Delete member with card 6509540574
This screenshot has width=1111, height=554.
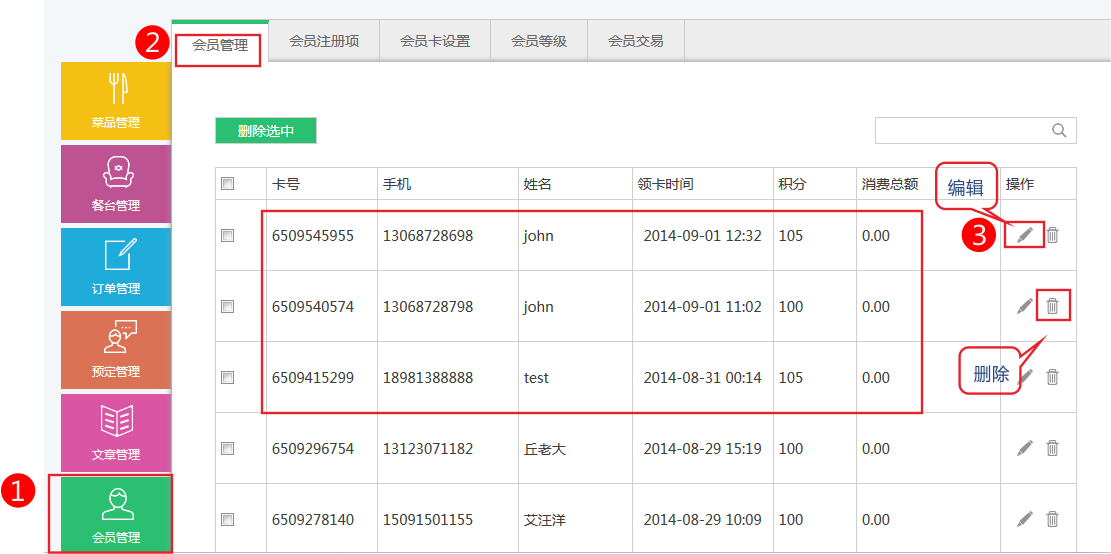coord(1053,306)
